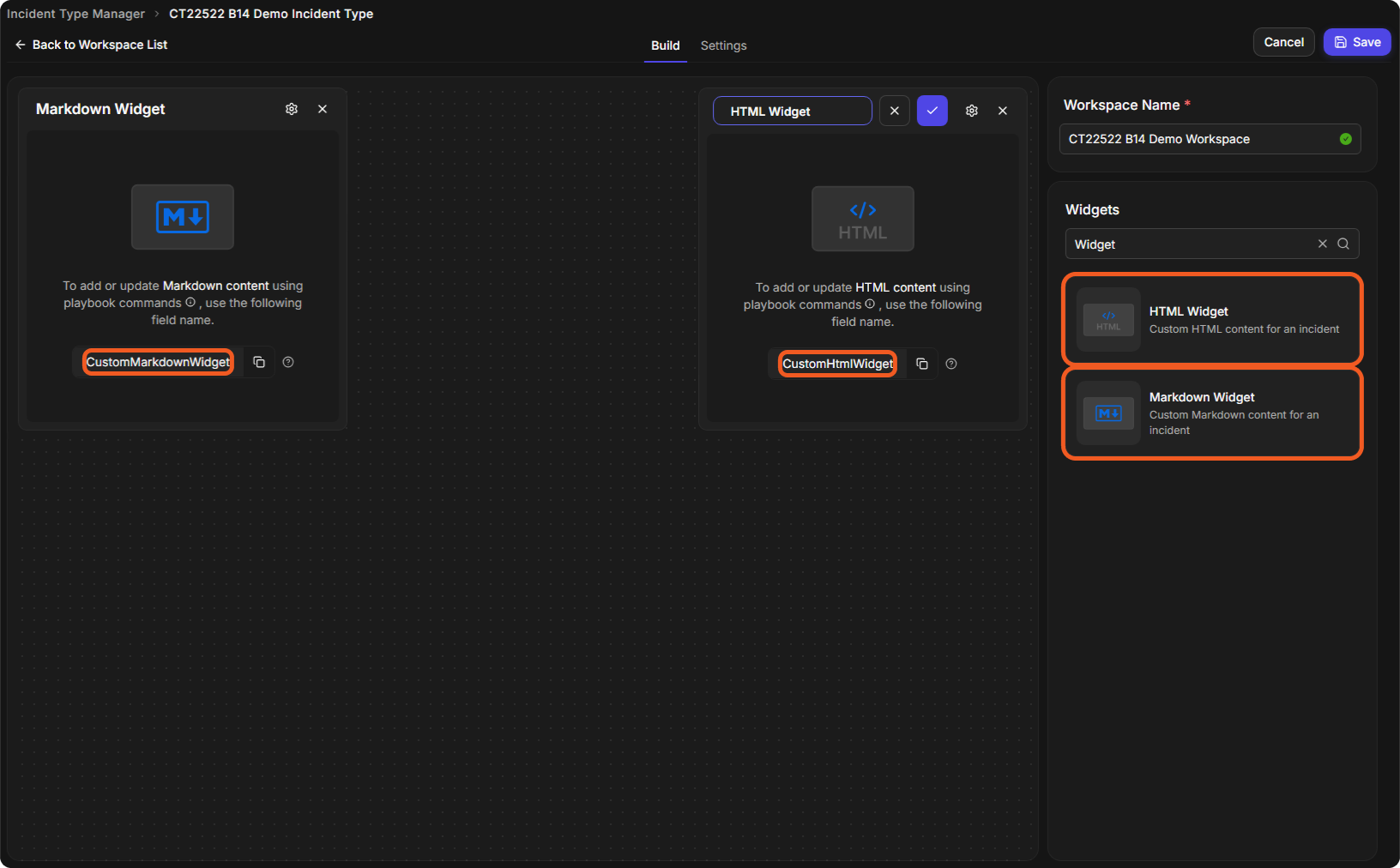Remove the Markdown Widget with X icon
The width and height of the screenshot is (1400, 868).
click(323, 109)
